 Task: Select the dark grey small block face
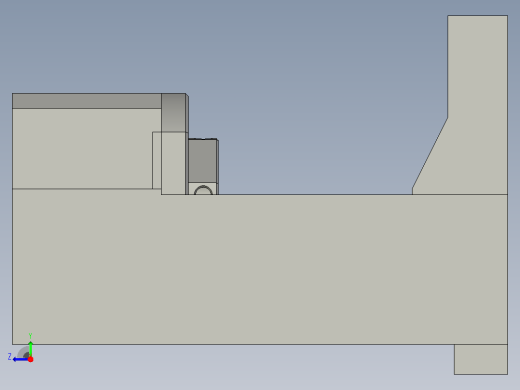coord(202,161)
